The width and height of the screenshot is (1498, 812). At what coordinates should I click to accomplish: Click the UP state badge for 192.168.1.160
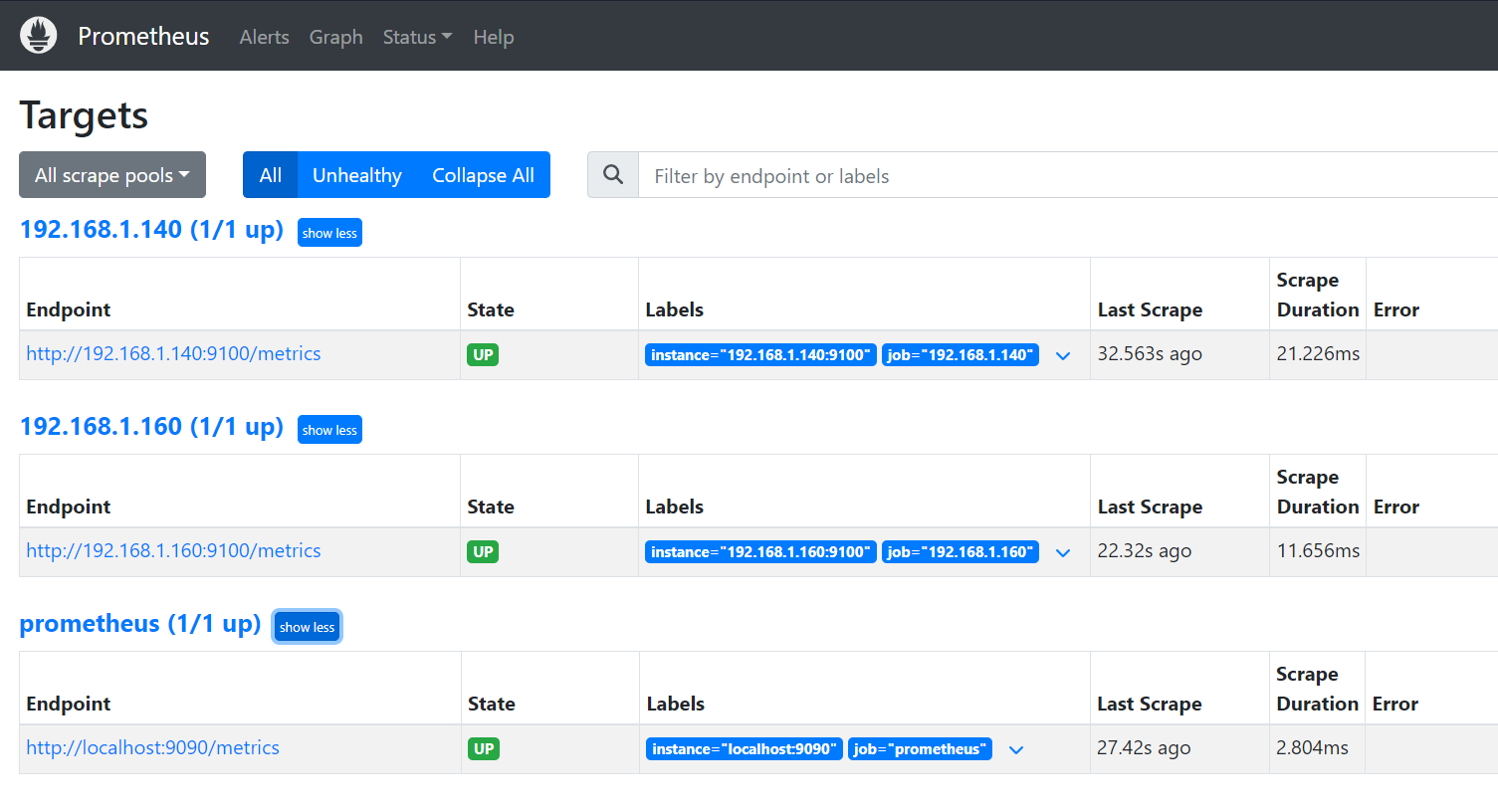coord(484,552)
